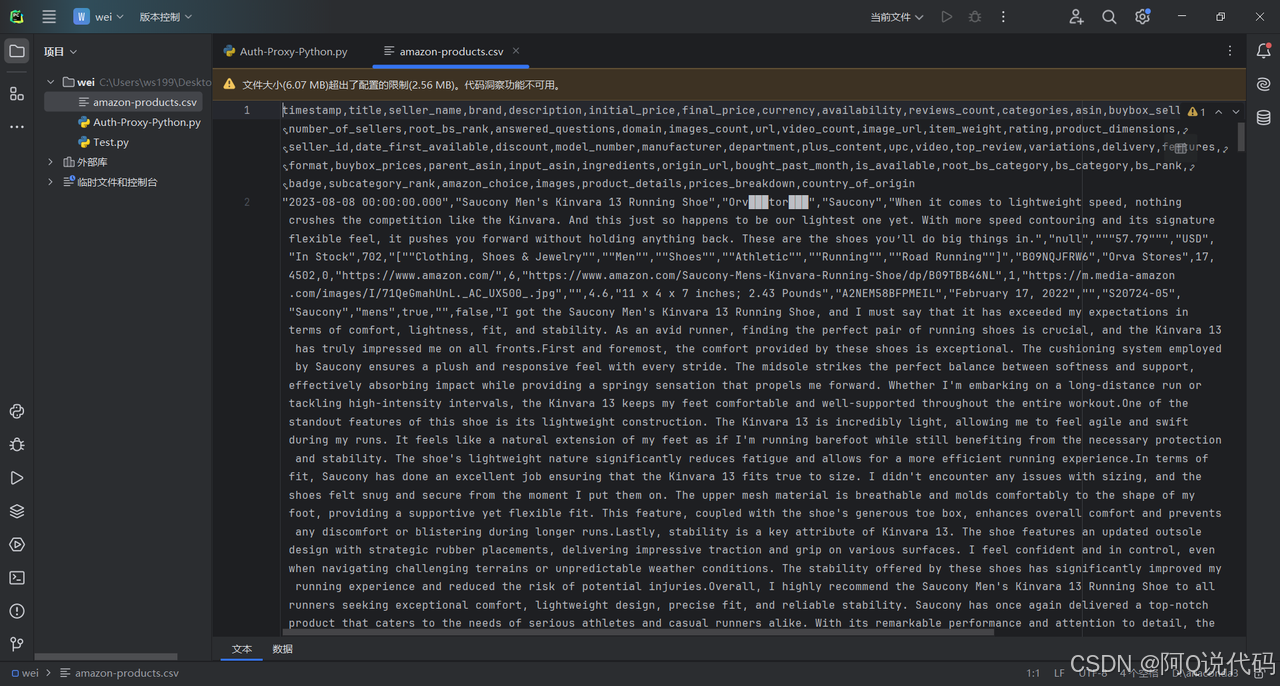Open Search Everywhere magnifier icon
Image resolution: width=1280 pixels, height=686 pixels.
pos(1109,17)
